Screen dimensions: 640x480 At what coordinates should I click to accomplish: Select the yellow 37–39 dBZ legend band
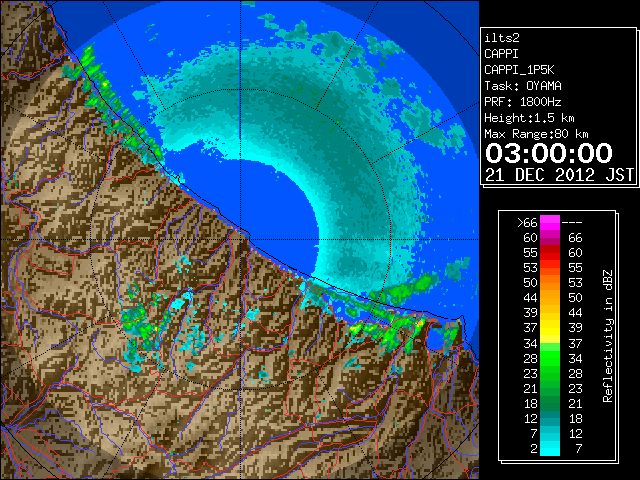[x=550, y=328]
